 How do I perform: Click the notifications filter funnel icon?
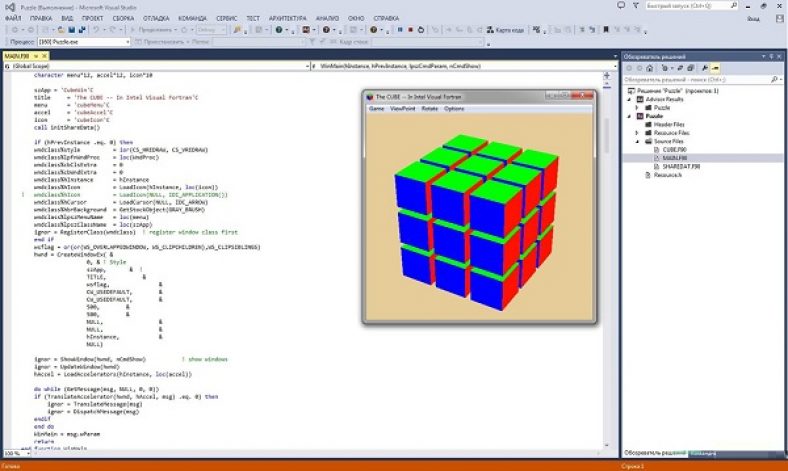coord(635,6)
